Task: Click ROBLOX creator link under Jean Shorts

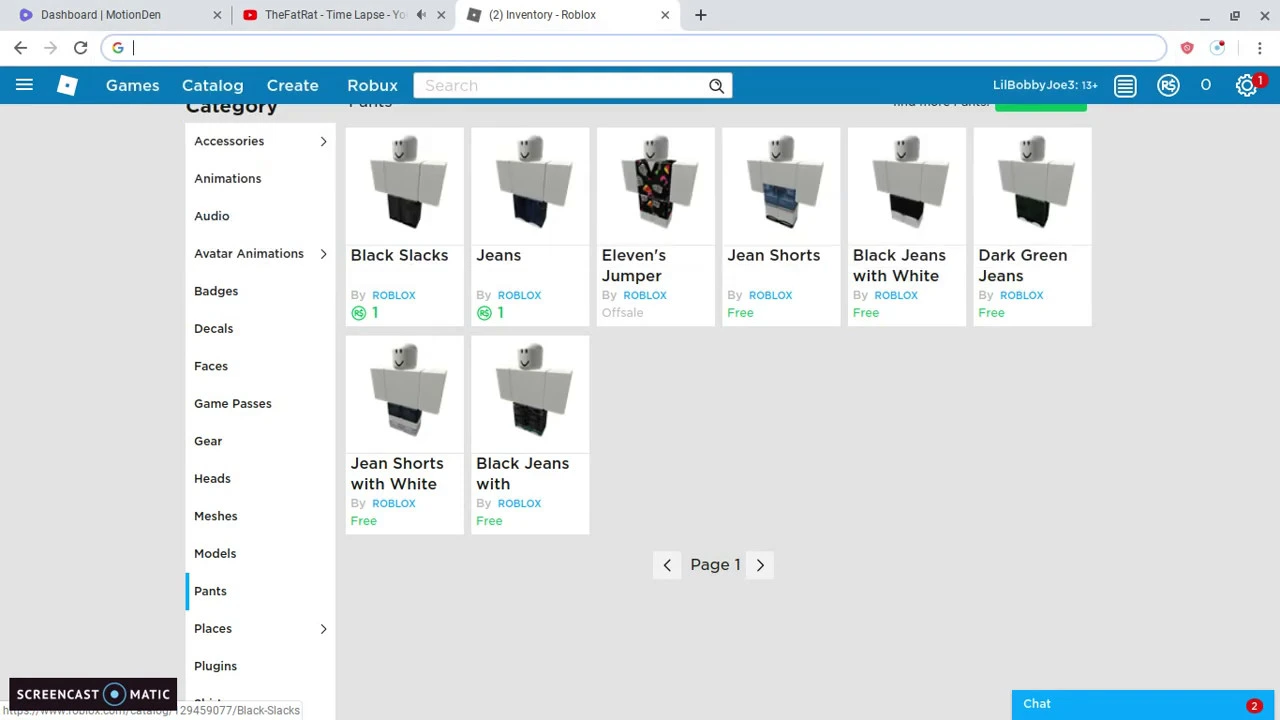Action: [x=770, y=296]
